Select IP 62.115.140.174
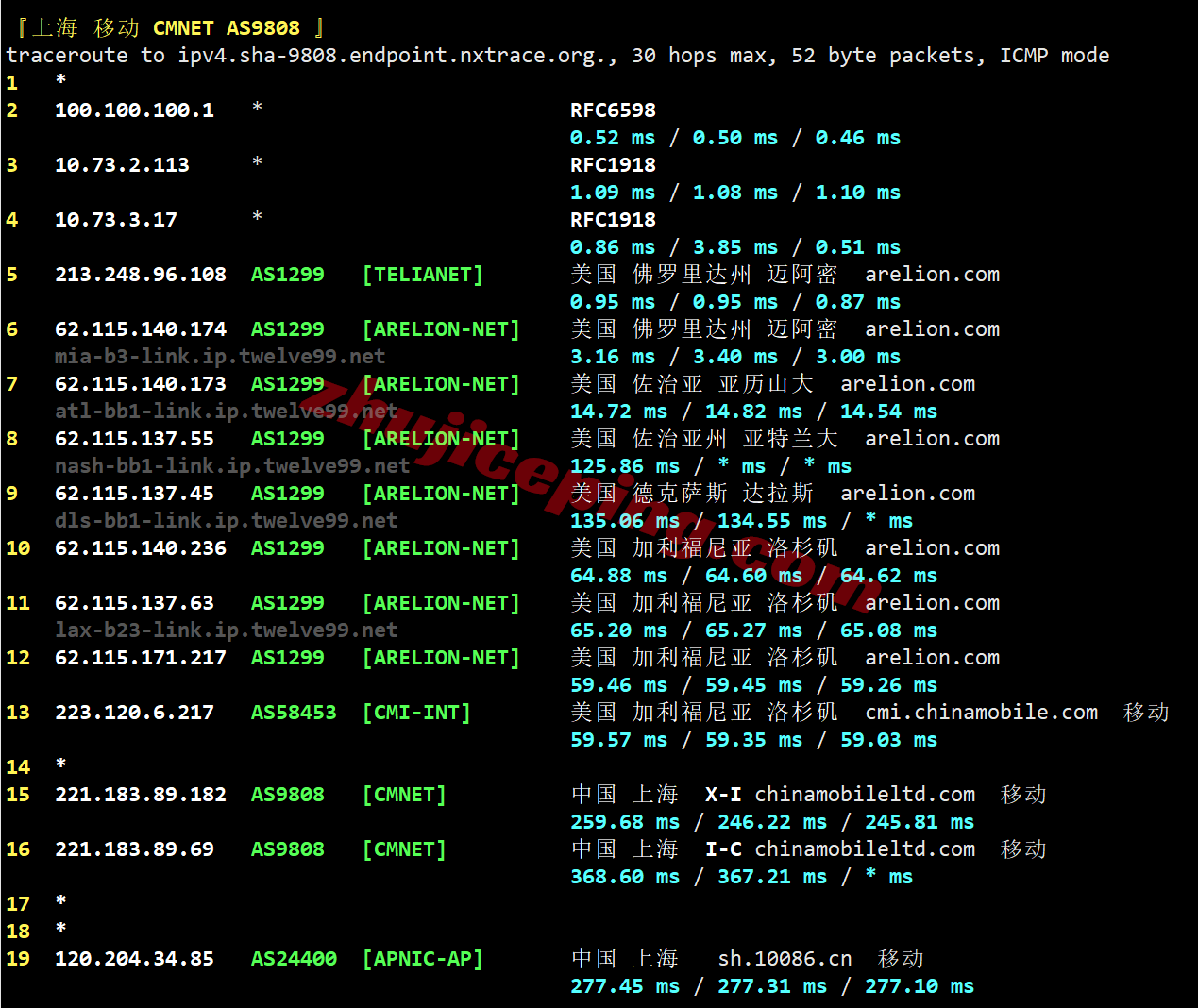Screen dimensions: 1198x1008 [x=141, y=329]
